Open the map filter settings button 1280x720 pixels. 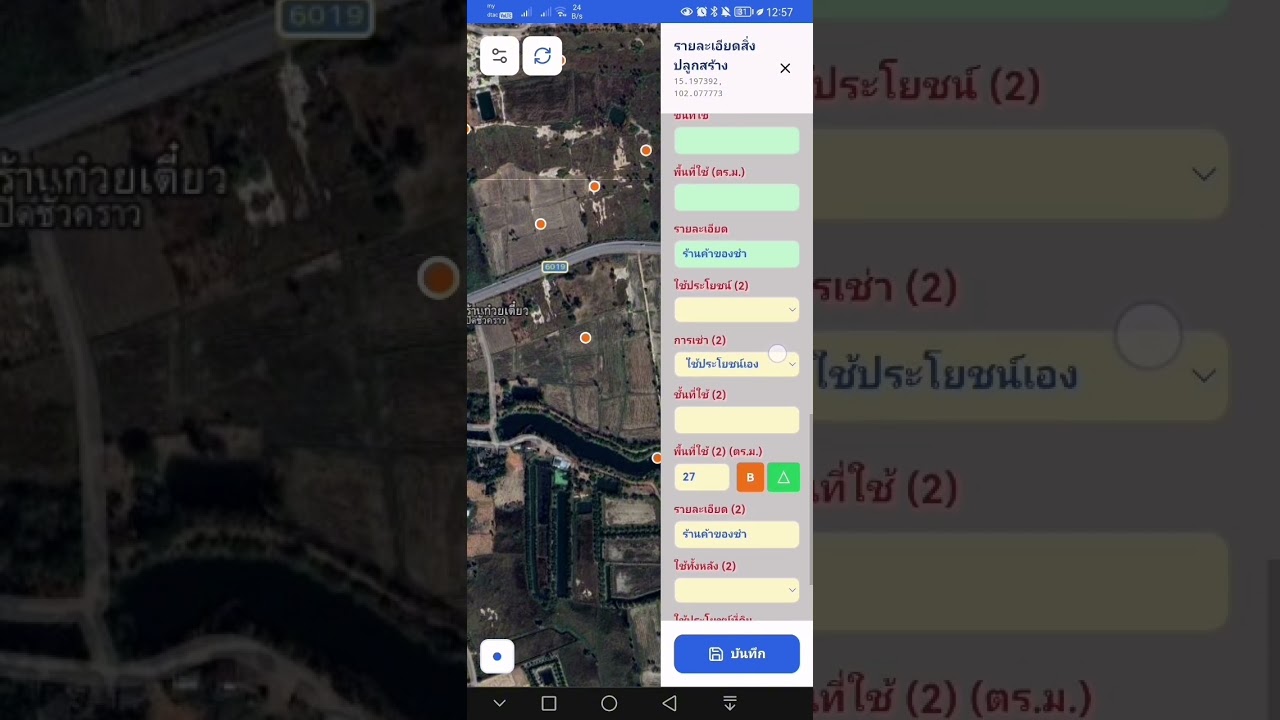(499, 56)
